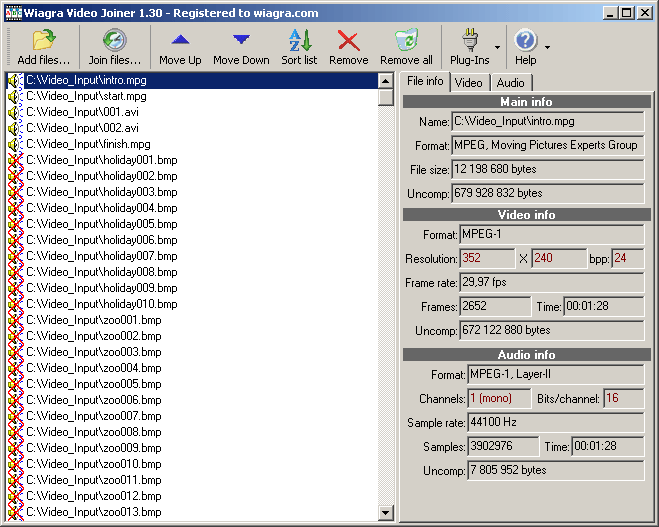The width and height of the screenshot is (659, 527).
Task: Click the File size field 12 198 680 bytes
Action: coord(548,169)
